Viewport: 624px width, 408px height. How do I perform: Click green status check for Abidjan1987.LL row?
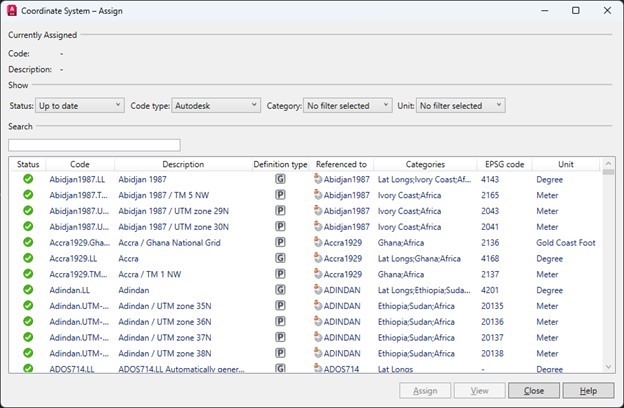28,179
